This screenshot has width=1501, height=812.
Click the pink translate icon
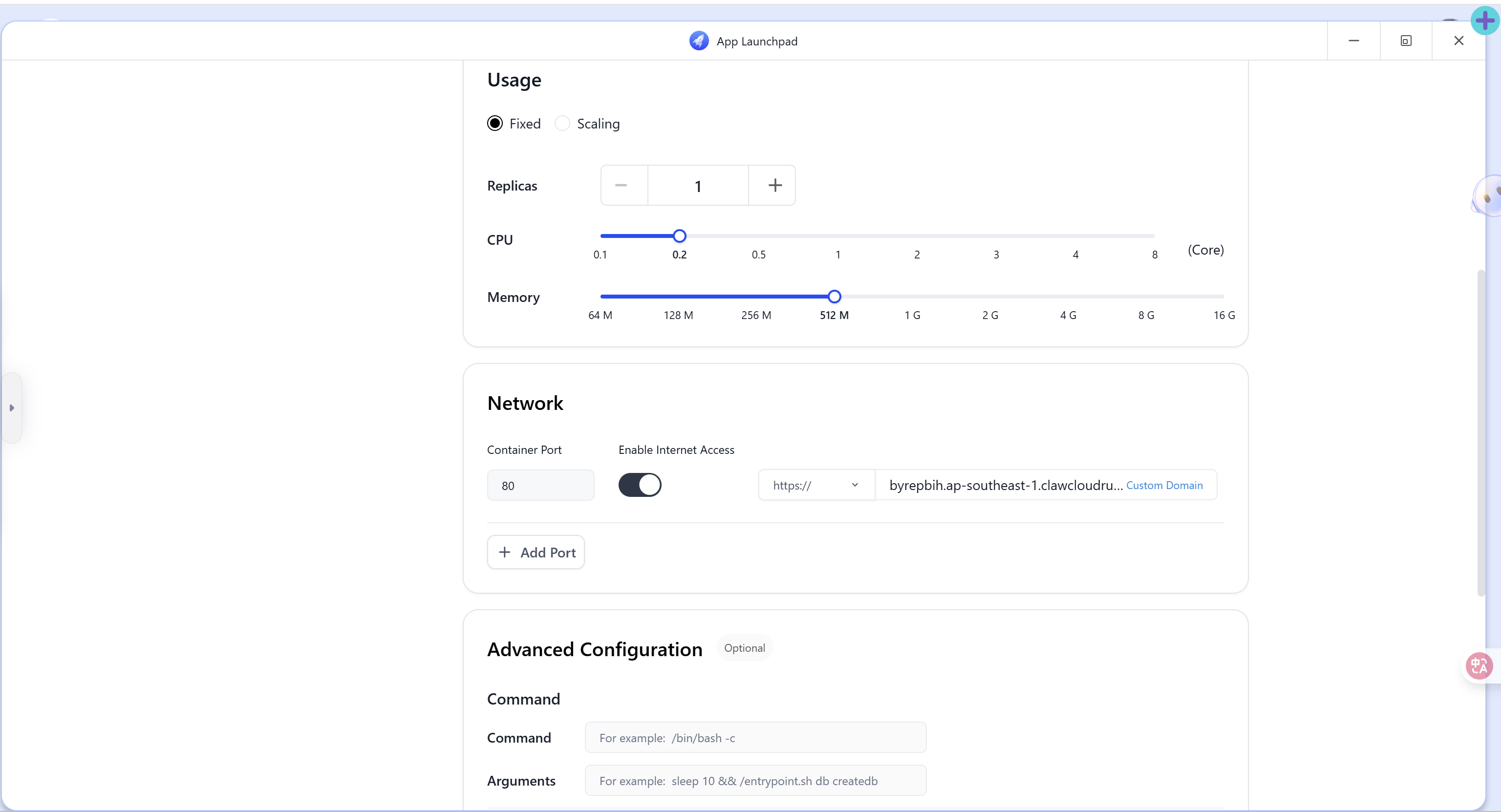coord(1479,665)
